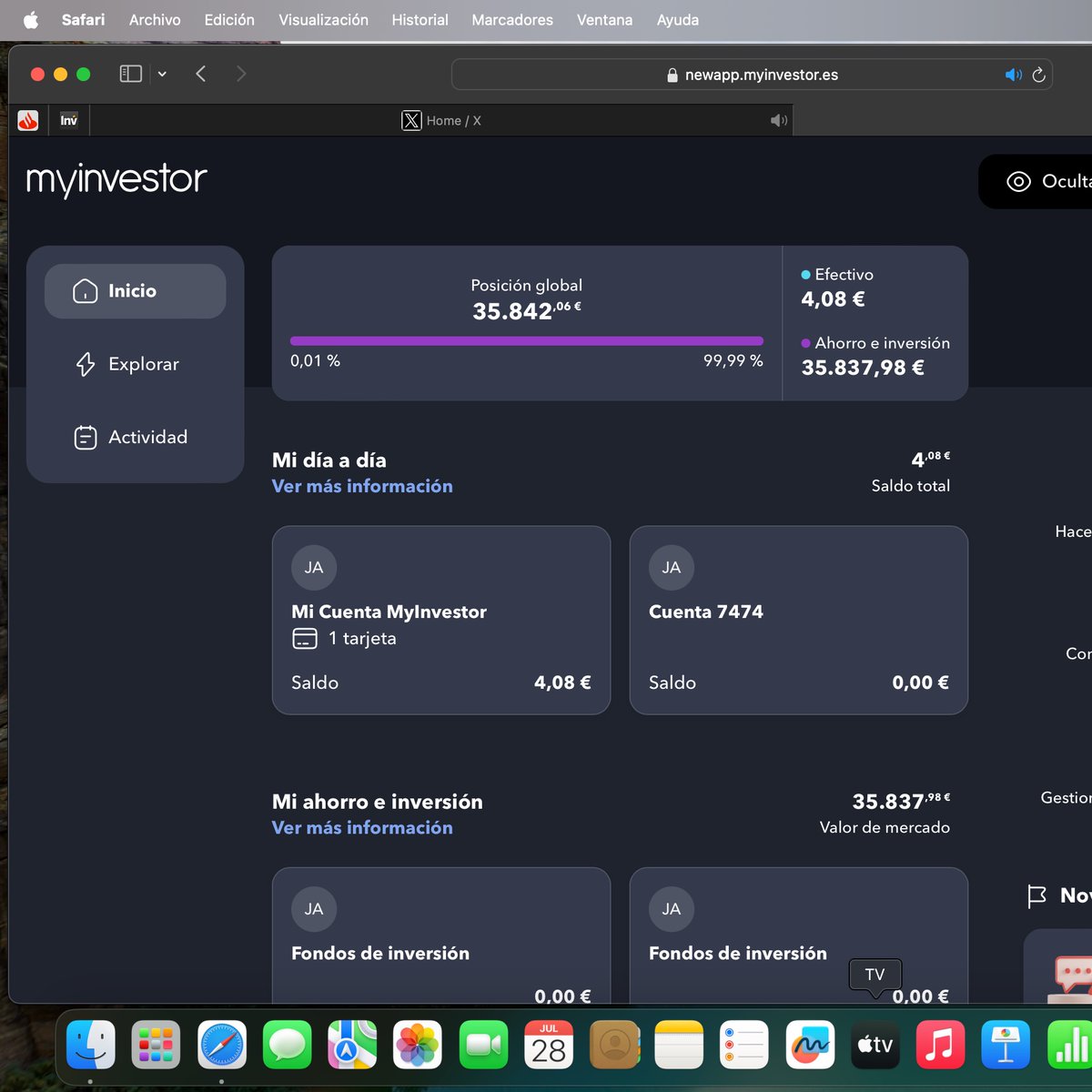This screenshot has height=1092, width=1092.
Task: Open the Historial menu
Action: 420,20
